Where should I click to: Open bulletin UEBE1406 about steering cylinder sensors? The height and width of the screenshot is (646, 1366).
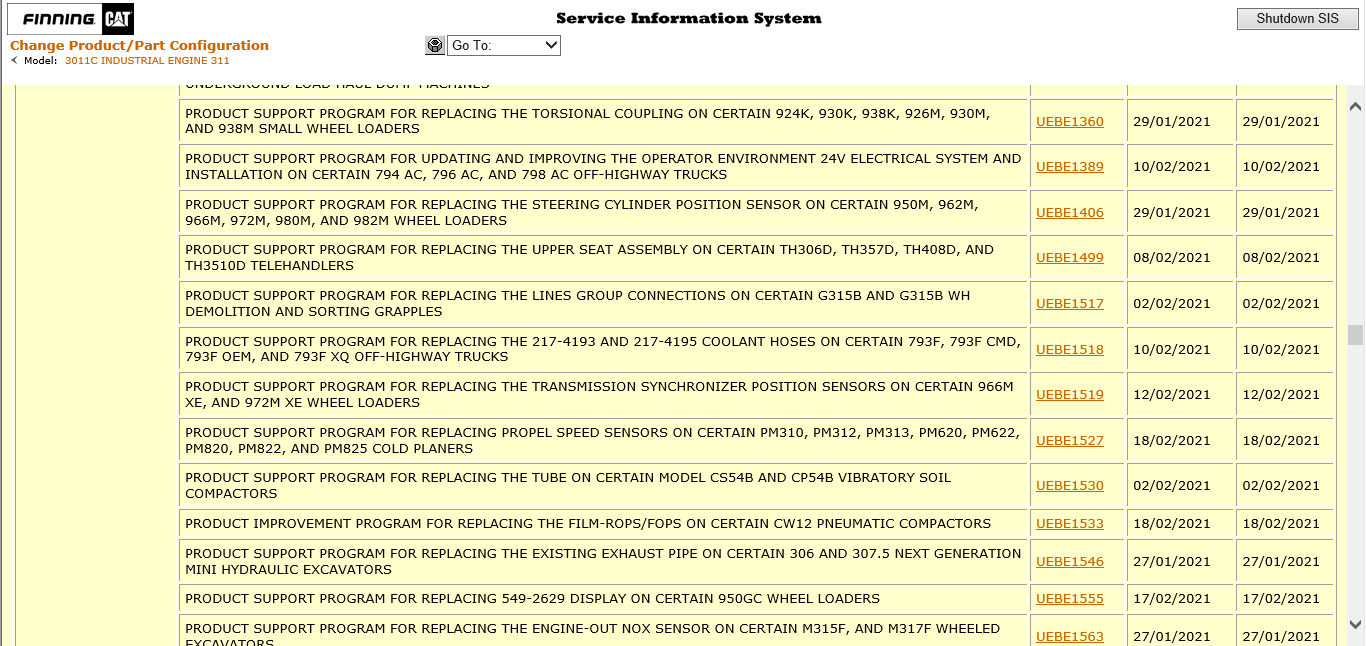point(1069,212)
